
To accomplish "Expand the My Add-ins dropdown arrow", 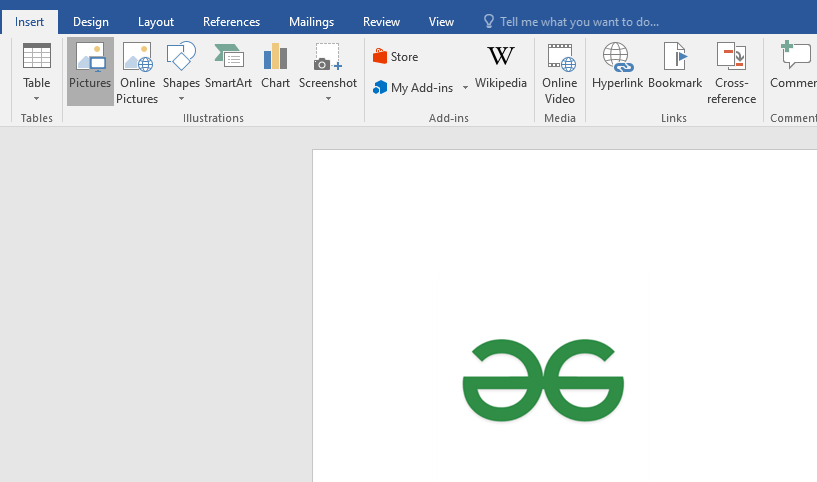I will tap(465, 88).
